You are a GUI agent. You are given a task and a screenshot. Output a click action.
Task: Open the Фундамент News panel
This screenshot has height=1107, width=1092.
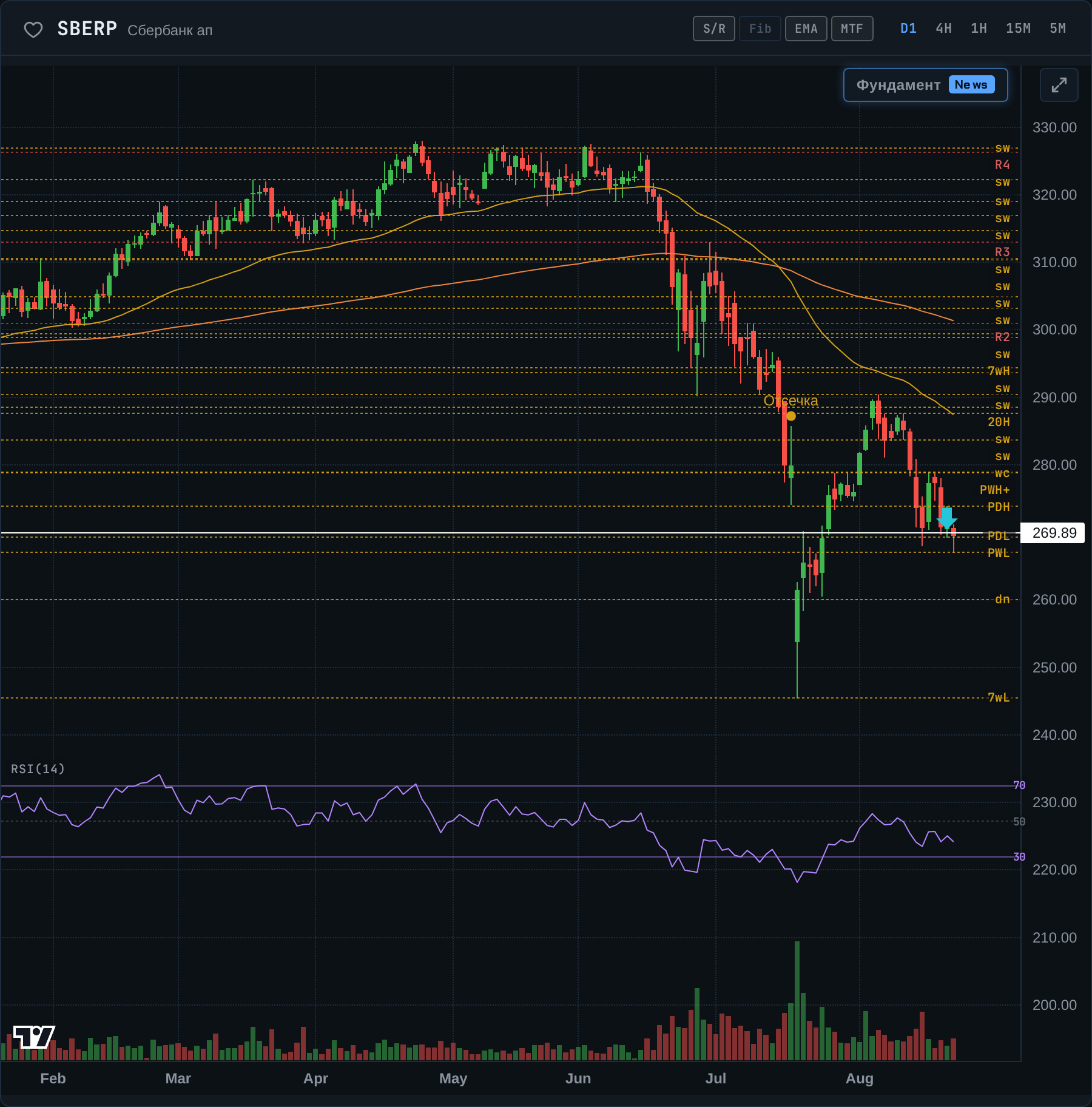(925, 85)
